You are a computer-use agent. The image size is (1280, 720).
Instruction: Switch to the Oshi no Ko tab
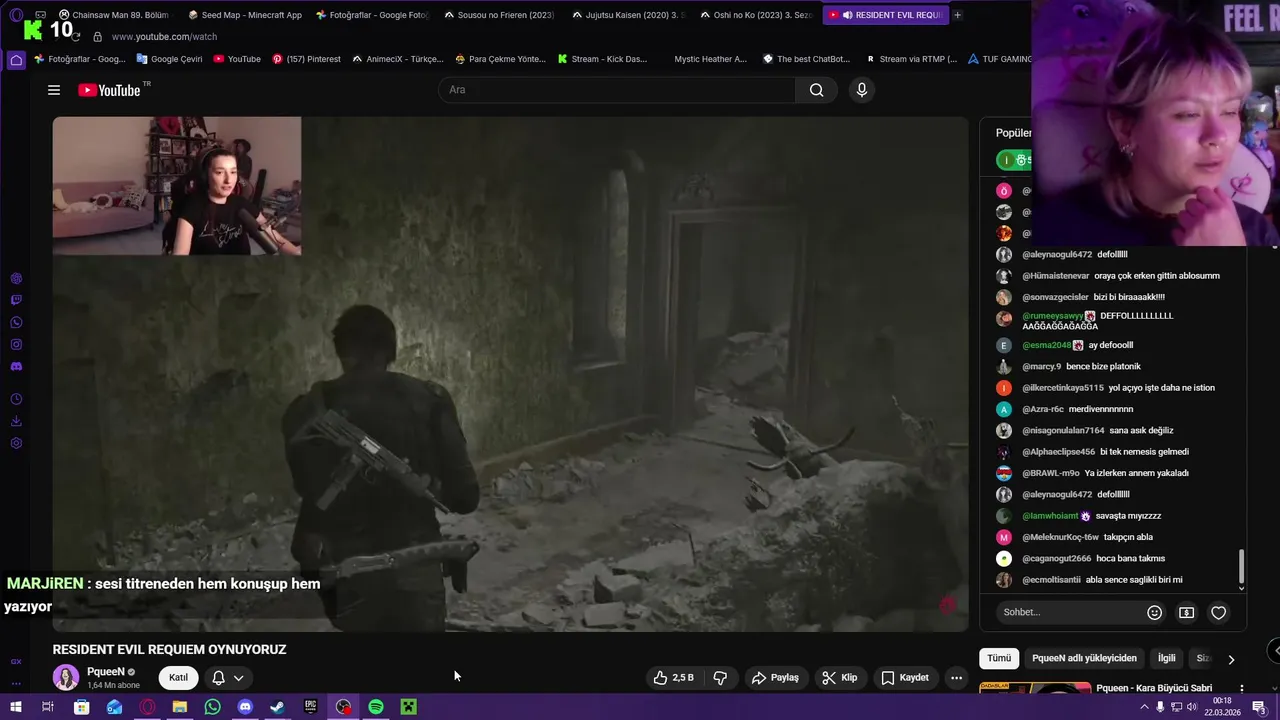756,15
